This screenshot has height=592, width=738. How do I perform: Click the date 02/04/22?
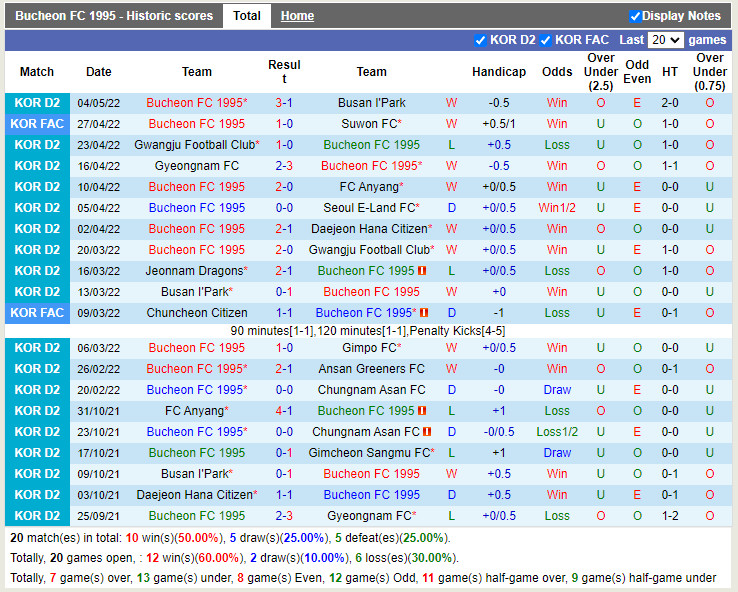98,229
